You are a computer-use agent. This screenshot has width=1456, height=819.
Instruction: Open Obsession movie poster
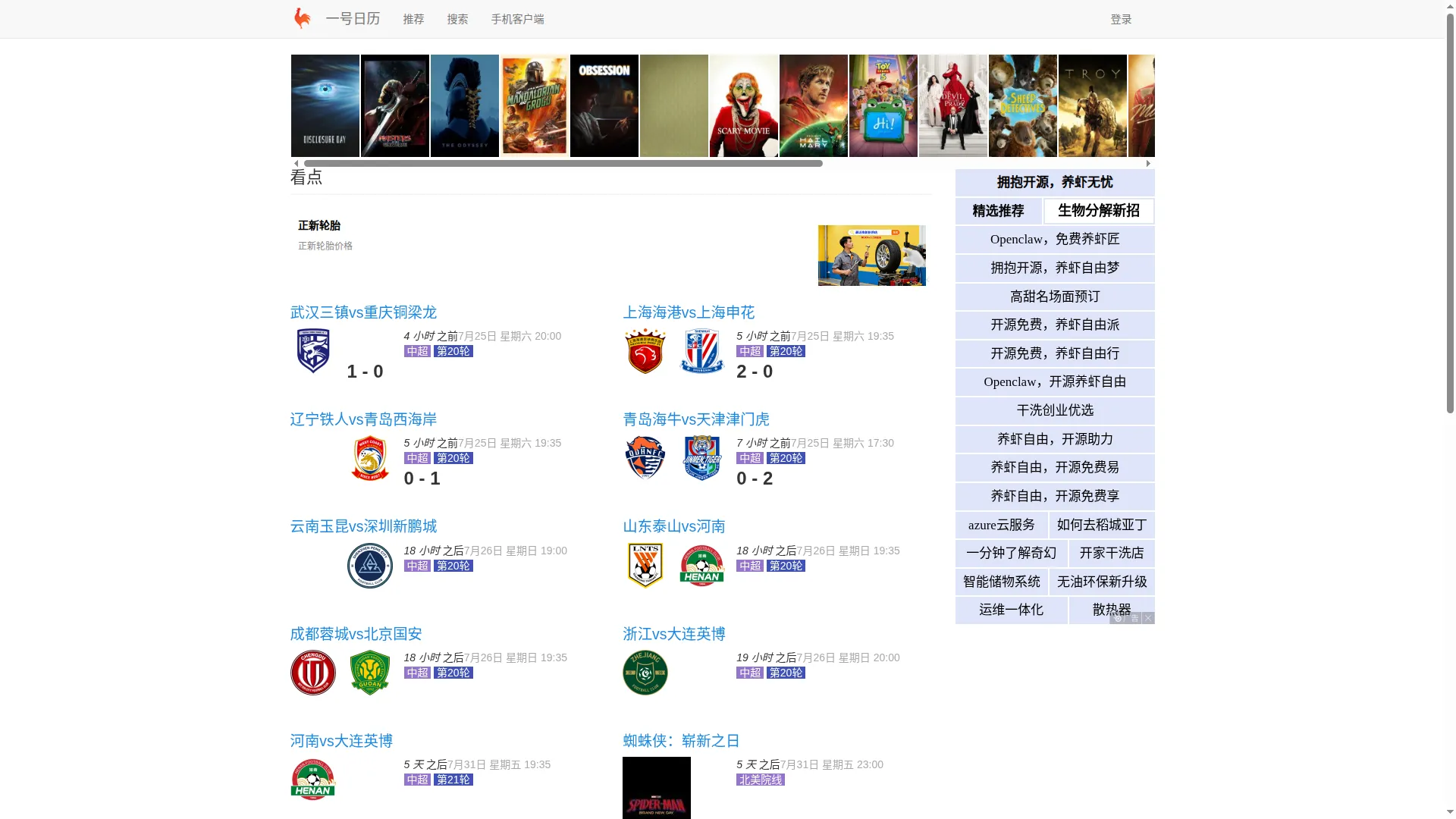pyautogui.click(x=604, y=105)
